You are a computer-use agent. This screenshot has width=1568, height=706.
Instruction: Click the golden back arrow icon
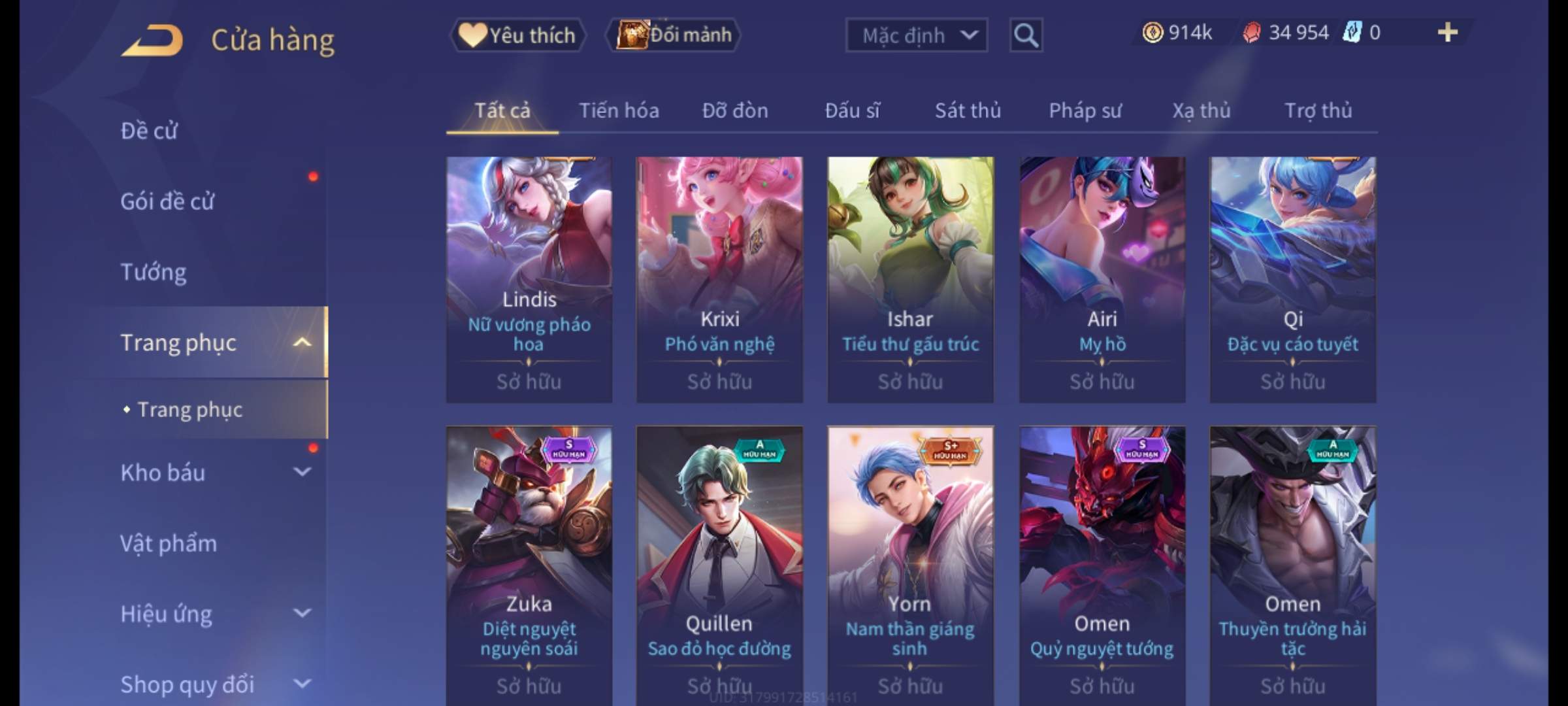coord(152,40)
